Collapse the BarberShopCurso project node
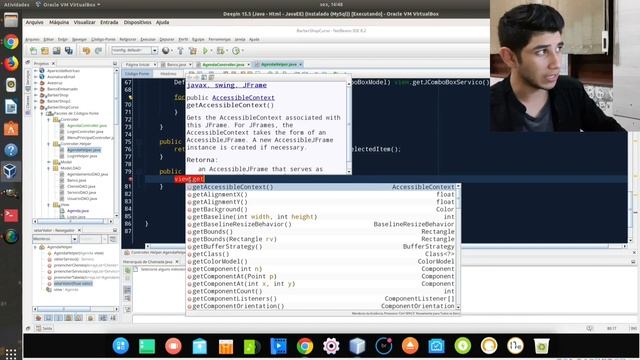This screenshot has height=360, width=640. [36, 107]
